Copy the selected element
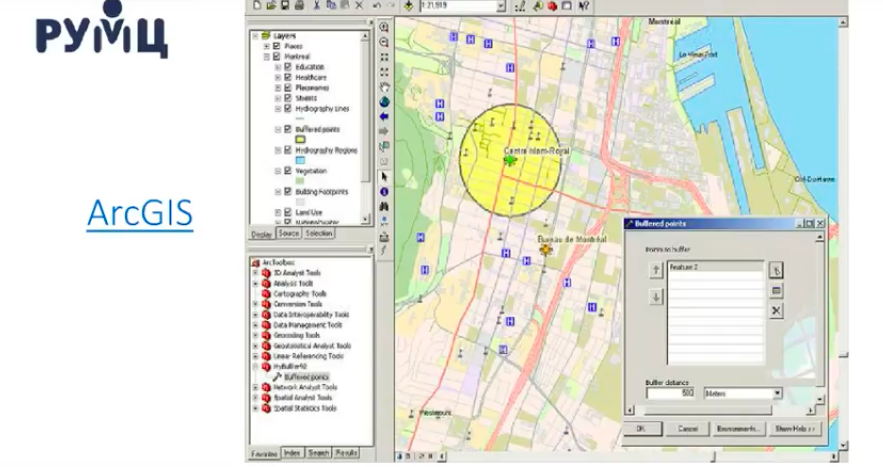 [331, 6]
